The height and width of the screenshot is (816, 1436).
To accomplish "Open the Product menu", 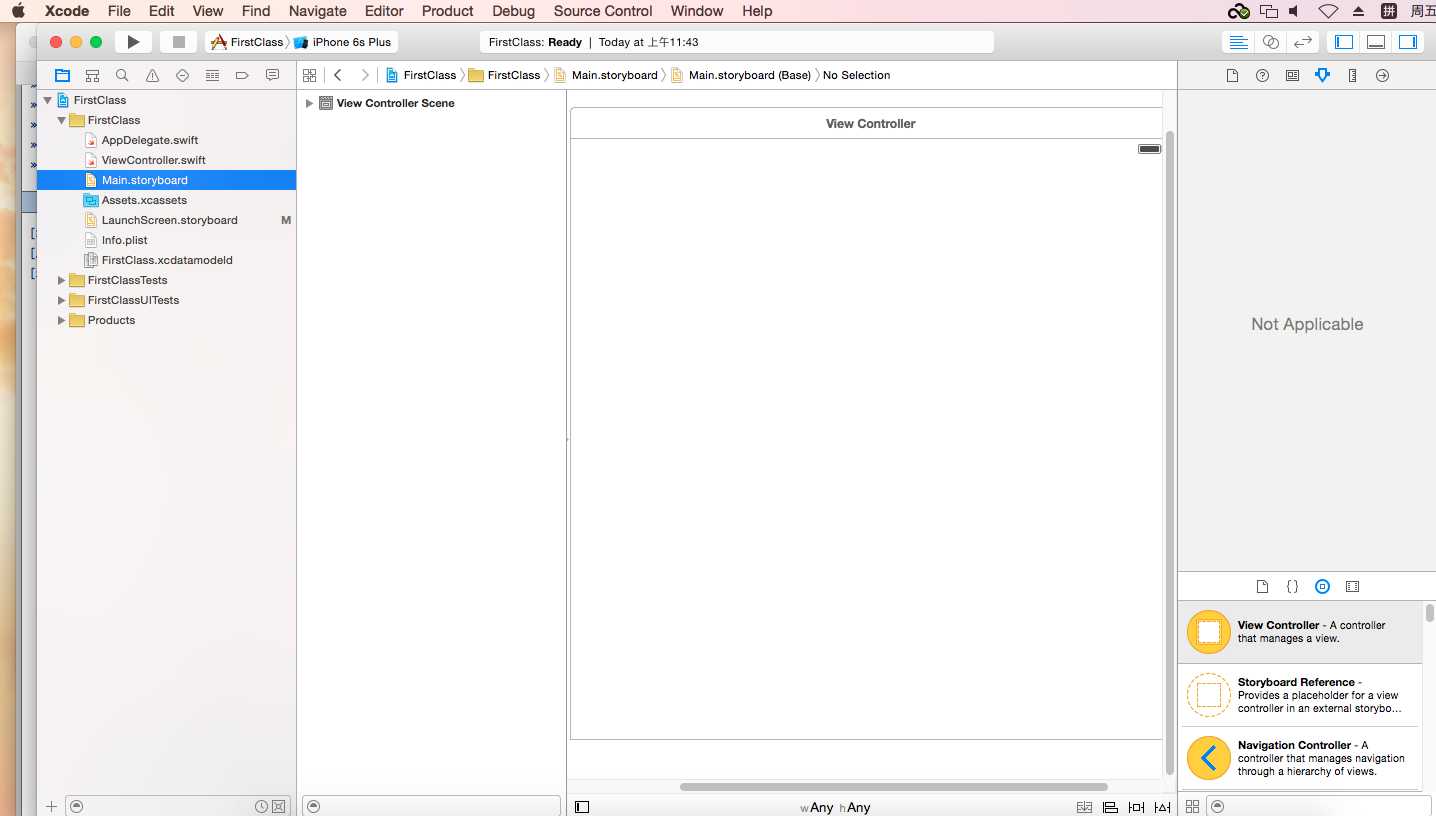I will [448, 11].
